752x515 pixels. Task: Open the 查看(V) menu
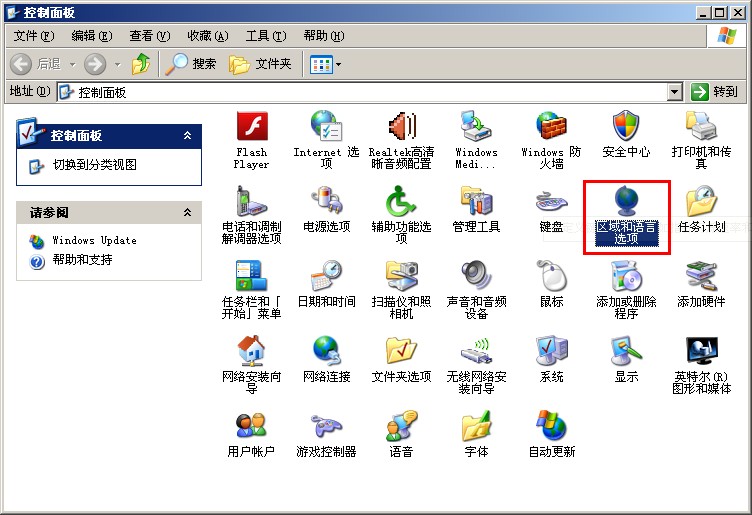pyautogui.click(x=148, y=36)
